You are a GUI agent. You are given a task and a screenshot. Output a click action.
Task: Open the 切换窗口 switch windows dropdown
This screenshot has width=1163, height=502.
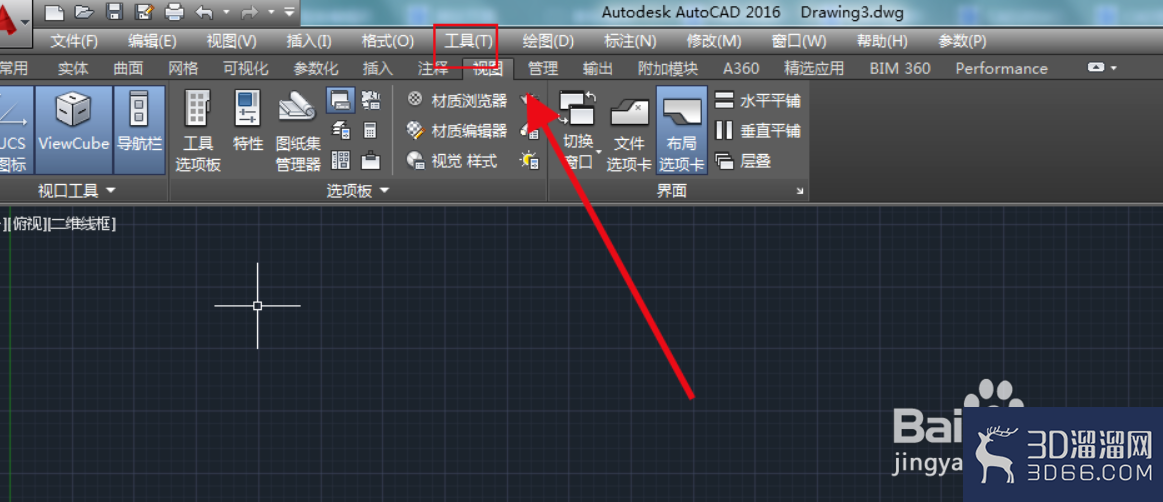click(578, 131)
